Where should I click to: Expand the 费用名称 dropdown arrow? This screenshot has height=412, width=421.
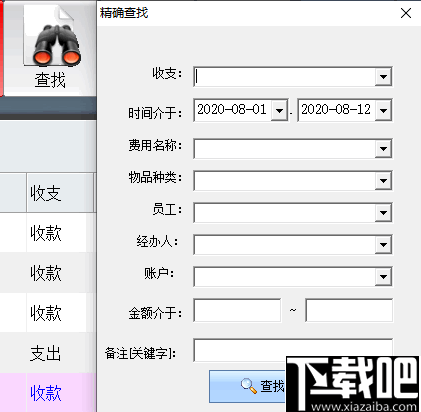click(383, 148)
